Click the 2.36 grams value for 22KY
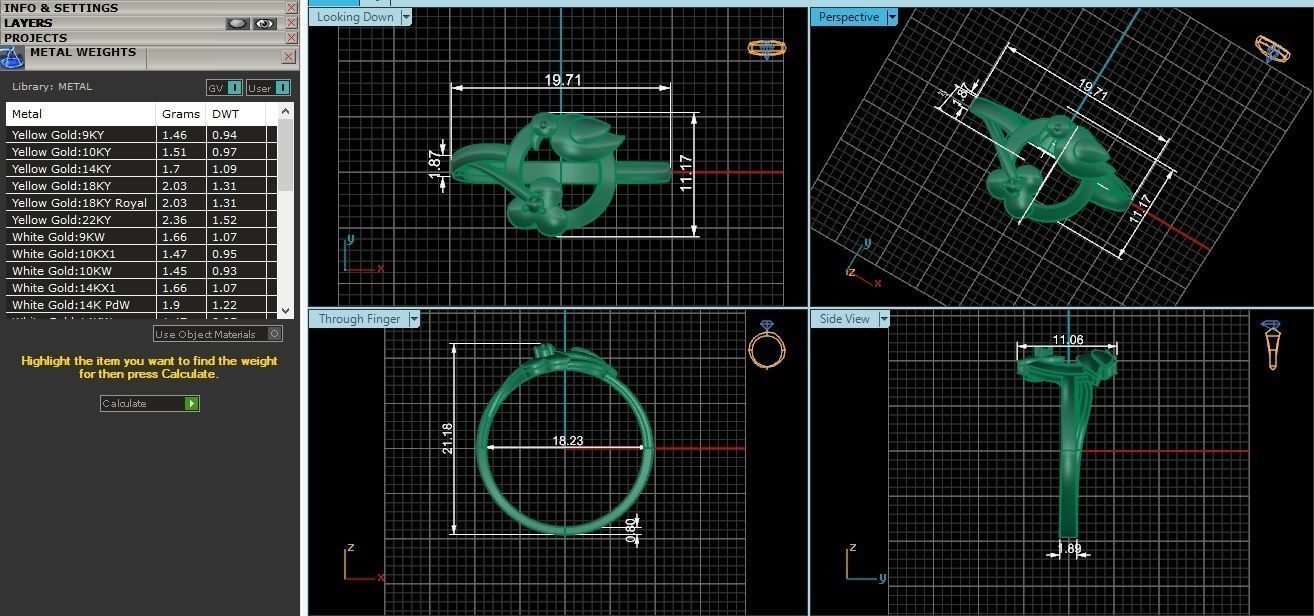This screenshot has width=1314, height=616. (x=174, y=220)
